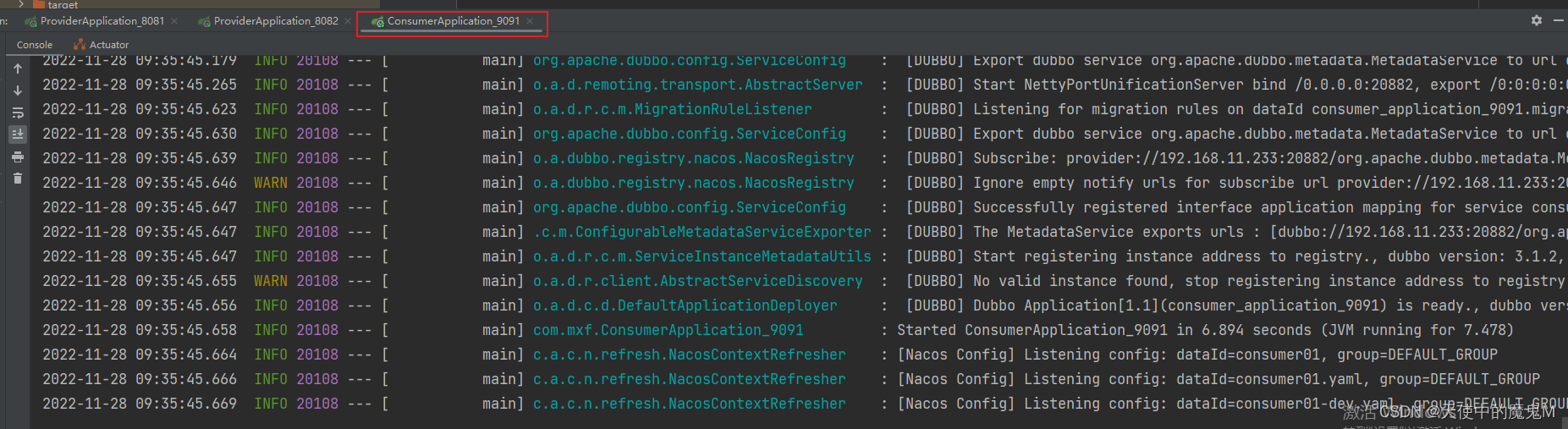Click timestamp 2022-11-28 09:35:45.623
Viewport: 1568px width, 429px height.
tap(140, 109)
